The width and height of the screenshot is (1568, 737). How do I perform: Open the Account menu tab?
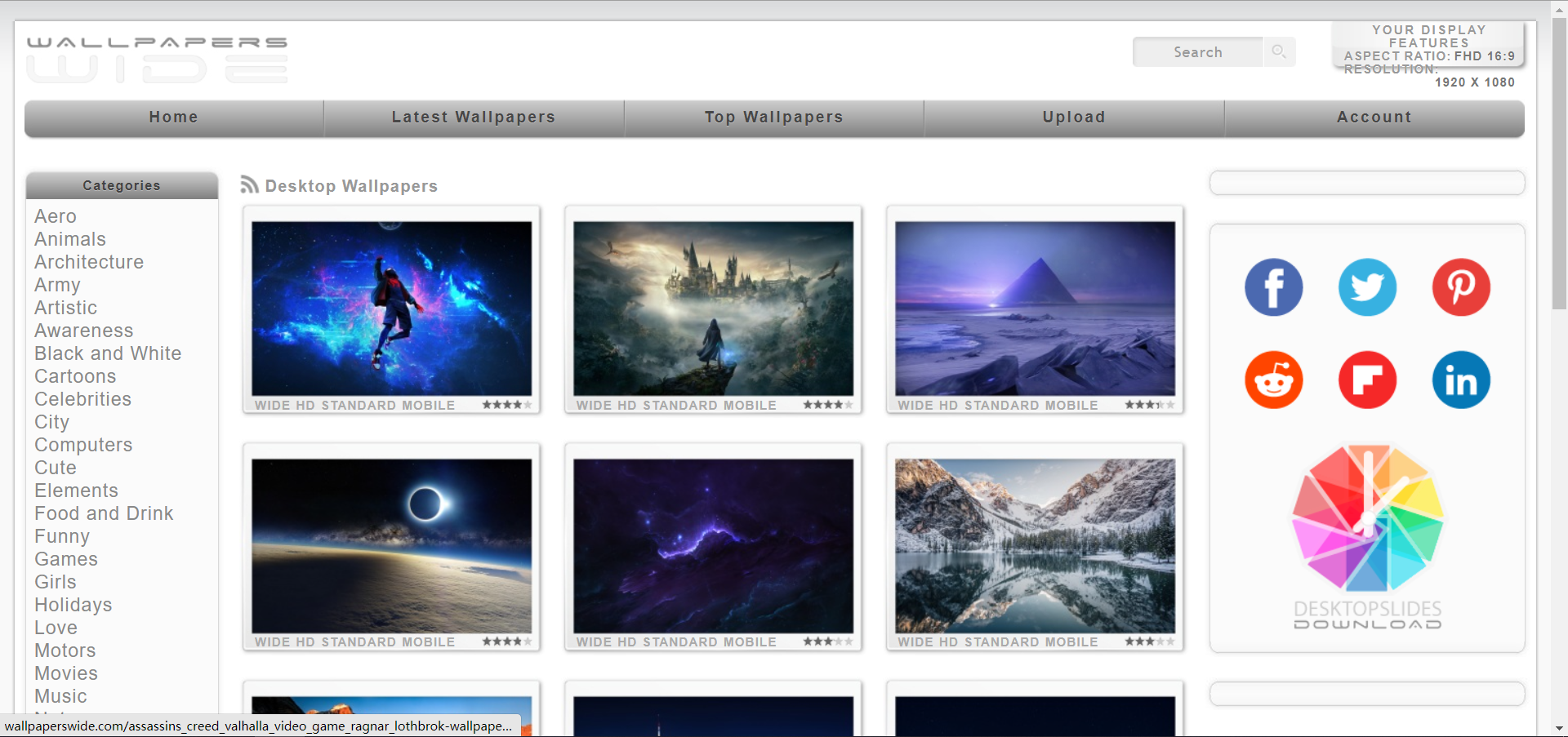click(x=1374, y=118)
